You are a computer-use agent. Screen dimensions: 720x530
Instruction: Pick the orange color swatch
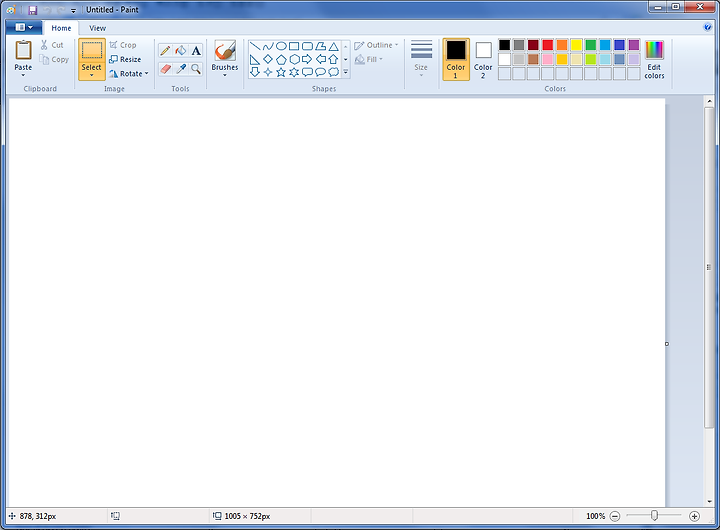(562, 45)
